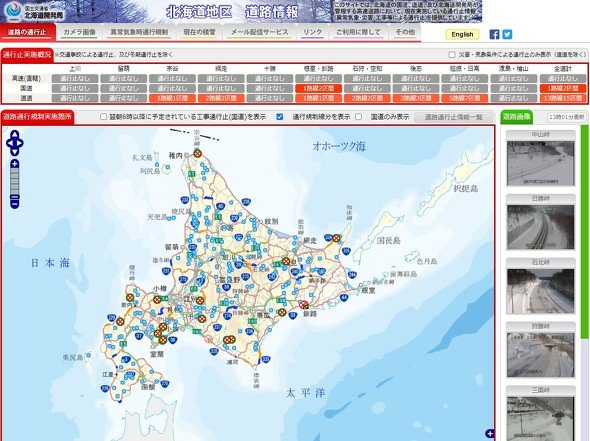The width and height of the screenshot is (590, 441).
Task: Expand the overview map plus icon
Action: click(x=490, y=433)
